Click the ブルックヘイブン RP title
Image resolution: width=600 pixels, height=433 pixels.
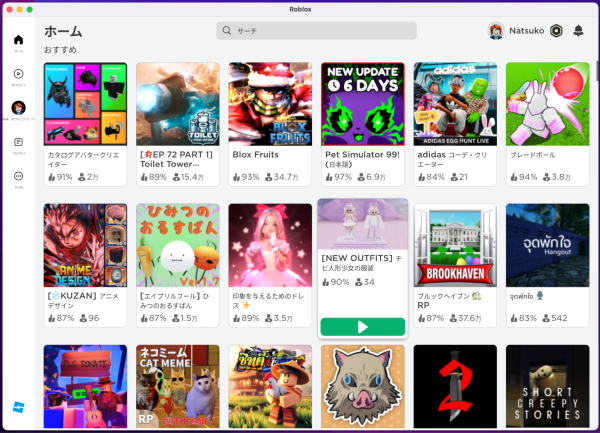(449, 300)
